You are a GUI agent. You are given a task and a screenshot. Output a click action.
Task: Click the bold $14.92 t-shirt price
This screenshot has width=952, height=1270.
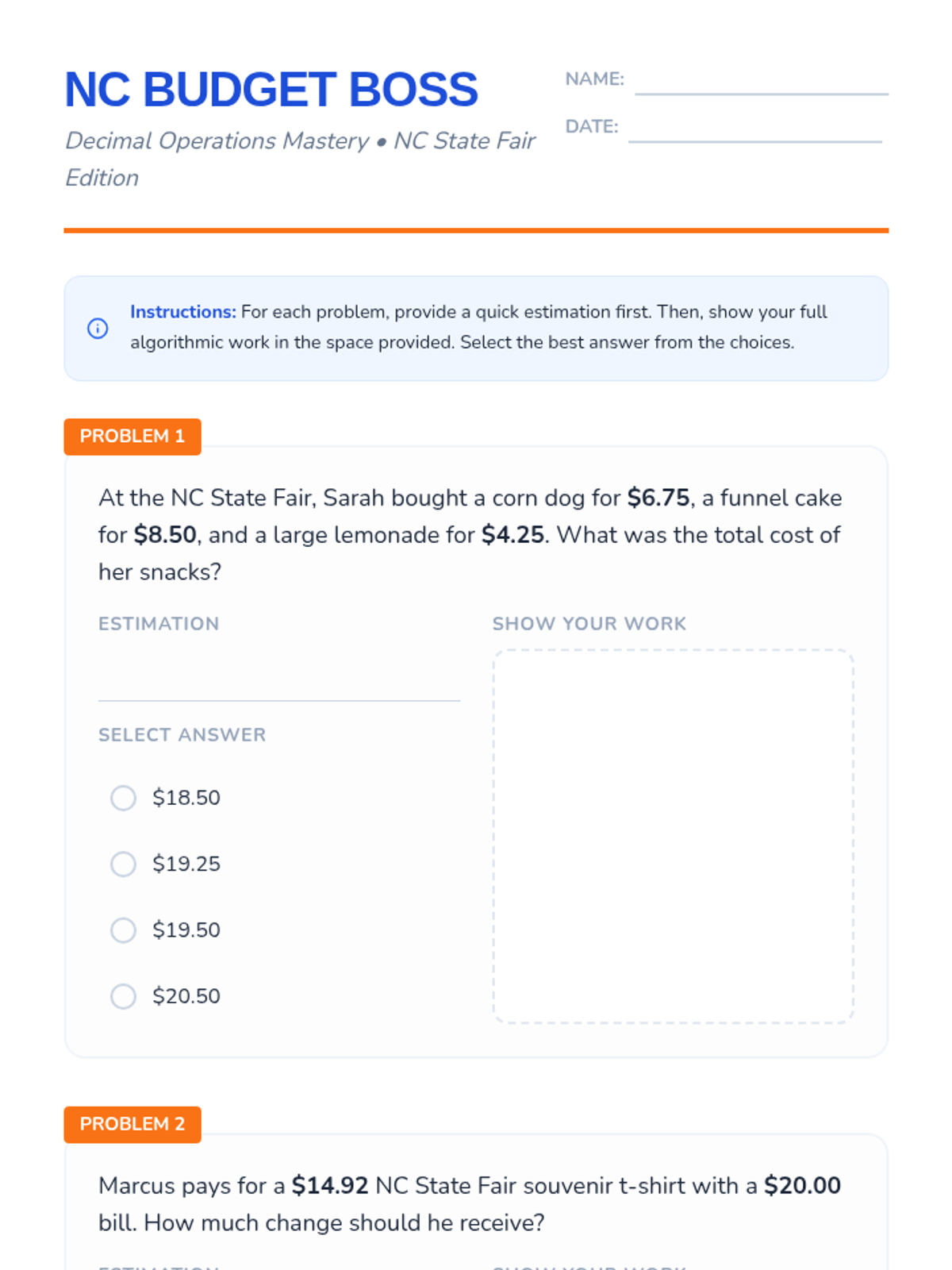tap(330, 1185)
